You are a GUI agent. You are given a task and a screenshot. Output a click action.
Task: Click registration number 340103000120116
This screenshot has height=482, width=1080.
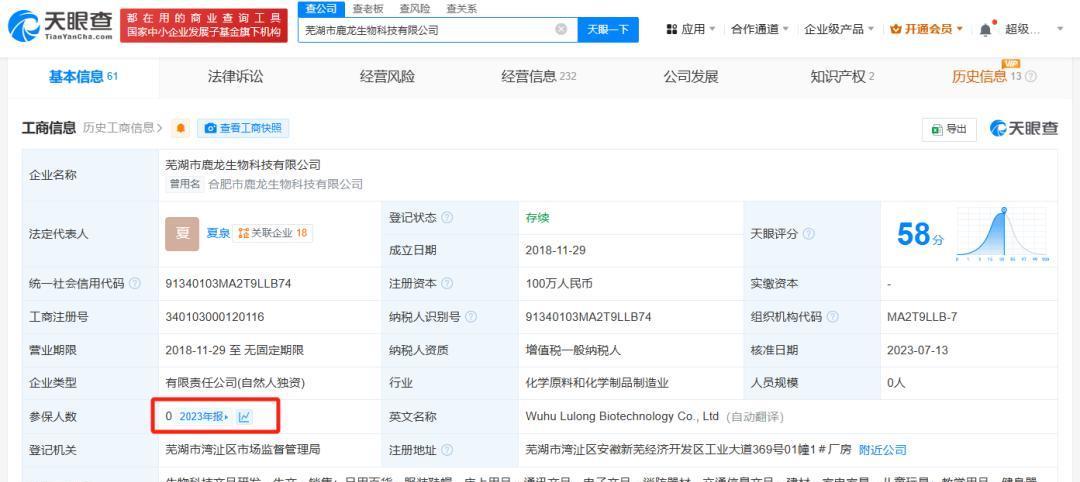coord(214,317)
